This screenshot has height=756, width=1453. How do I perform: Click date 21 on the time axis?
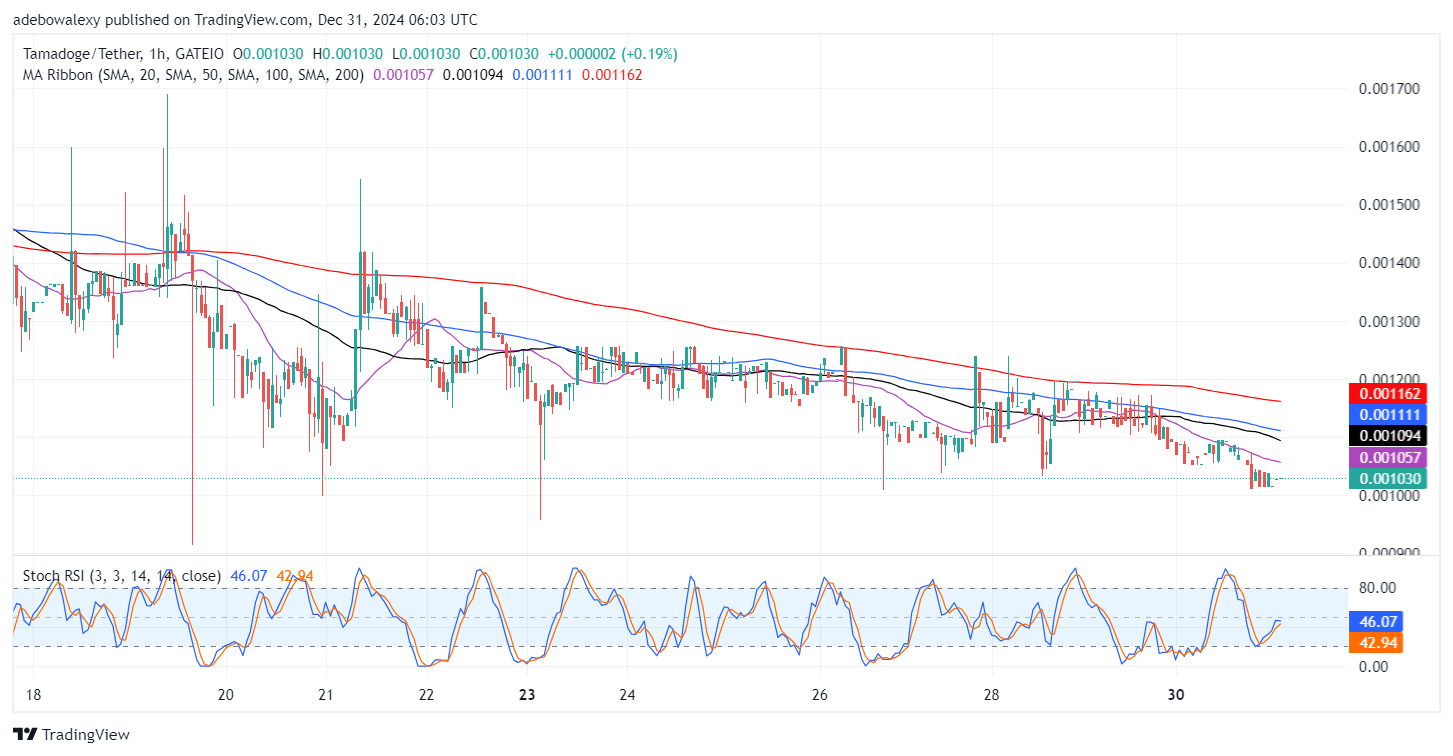point(325,695)
